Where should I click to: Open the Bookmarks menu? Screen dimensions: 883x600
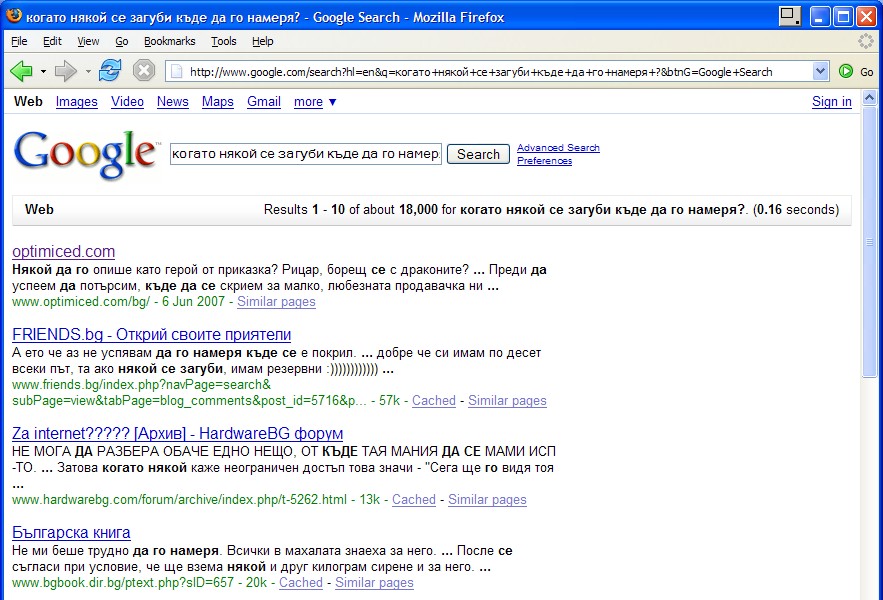click(x=170, y=41)
